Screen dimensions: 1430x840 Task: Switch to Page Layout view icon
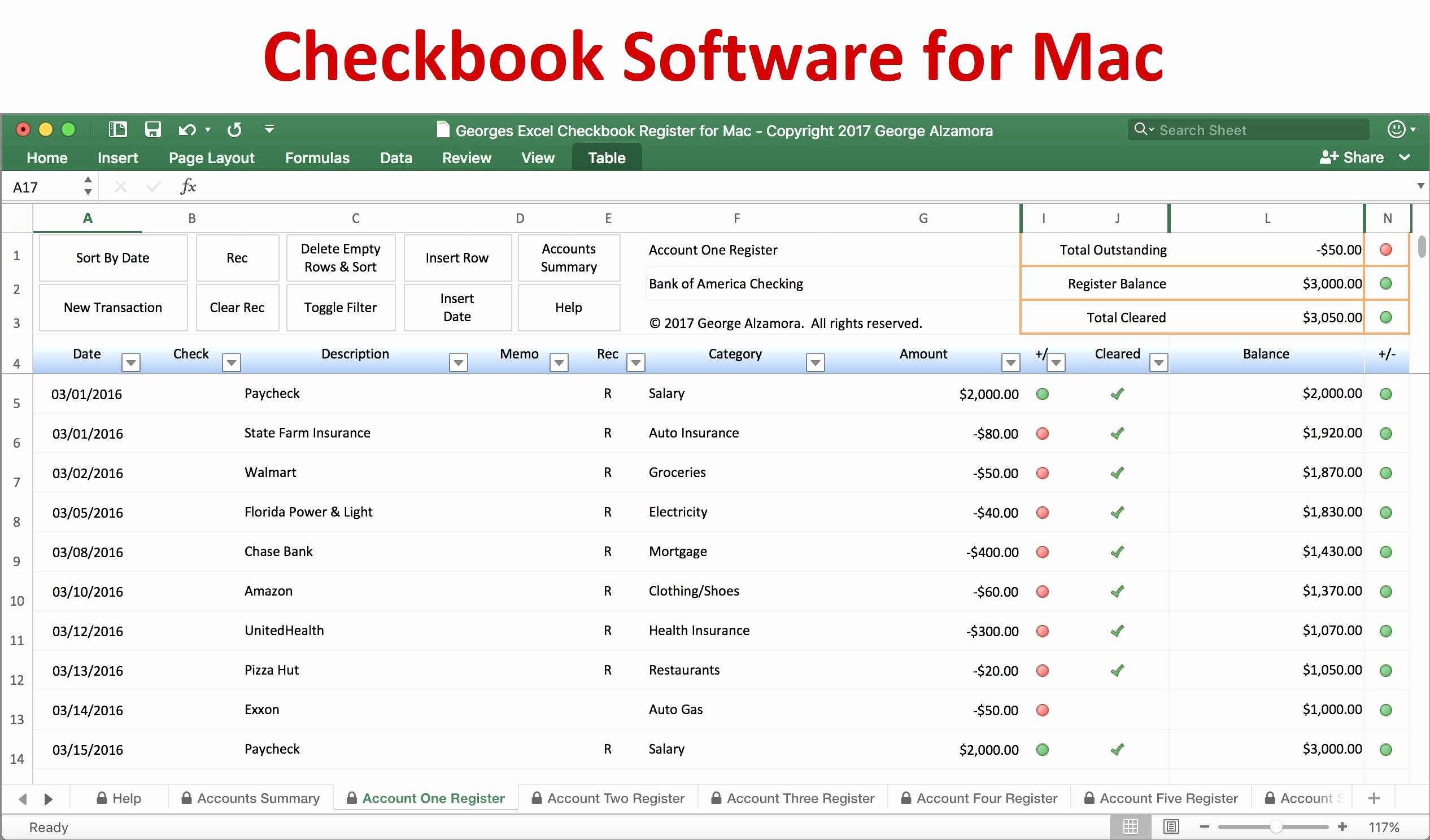point(1171,826)
